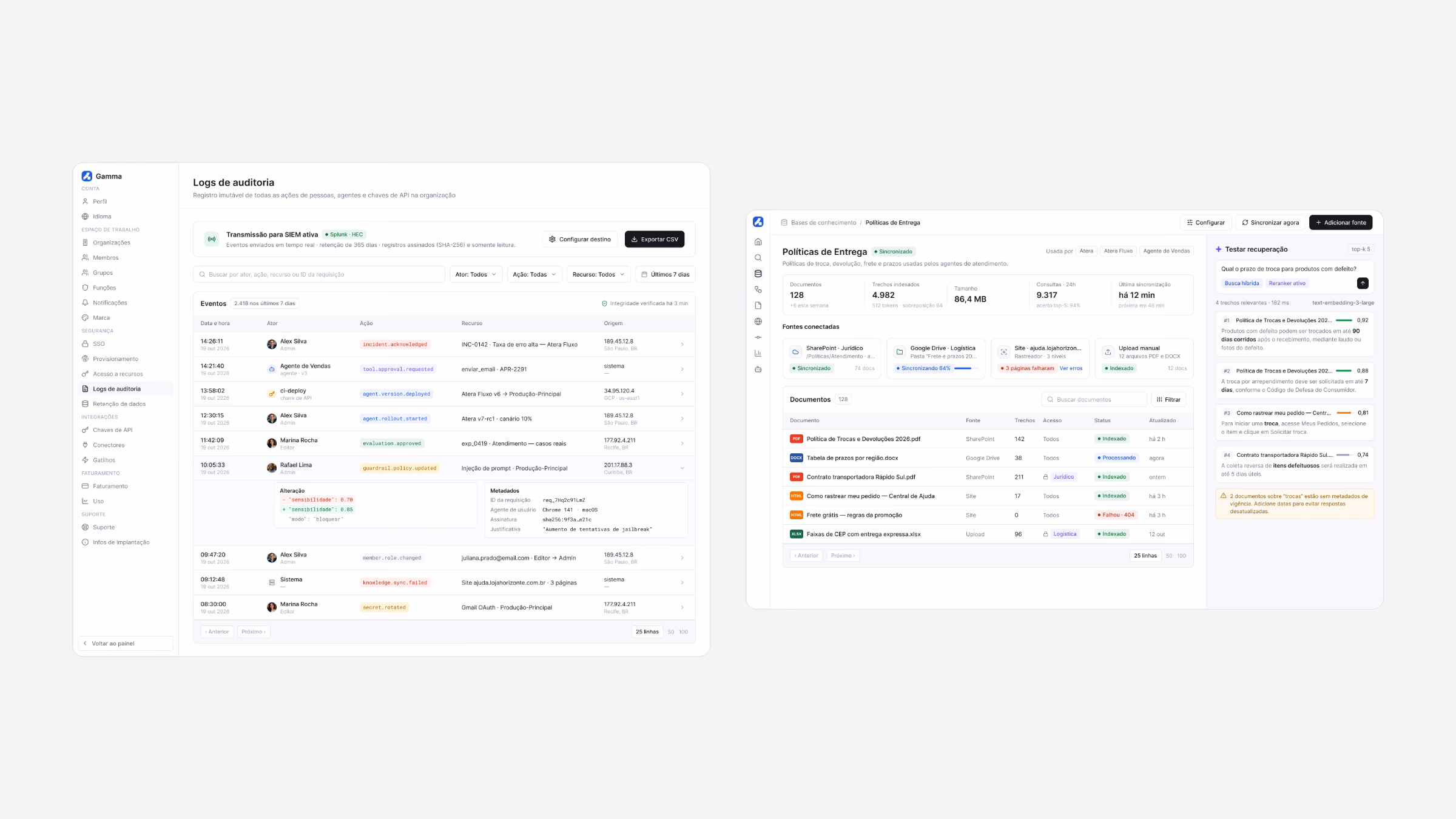Click the Sincronizando 64% progress bar
The image size is (1456, 819).
[x=966, y=368]
